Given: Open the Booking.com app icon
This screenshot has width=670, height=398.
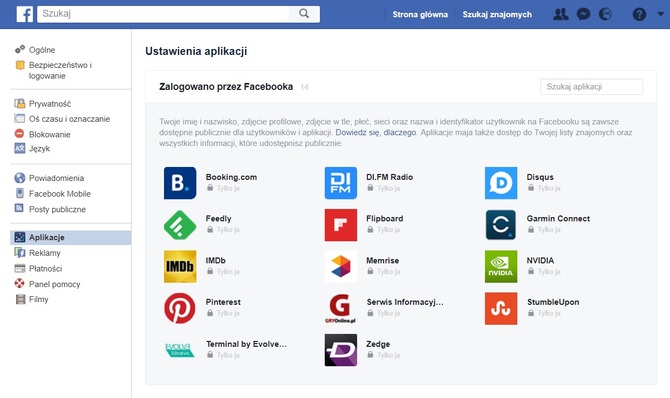Looking at the screenshot, I should (x=180, y=183).
